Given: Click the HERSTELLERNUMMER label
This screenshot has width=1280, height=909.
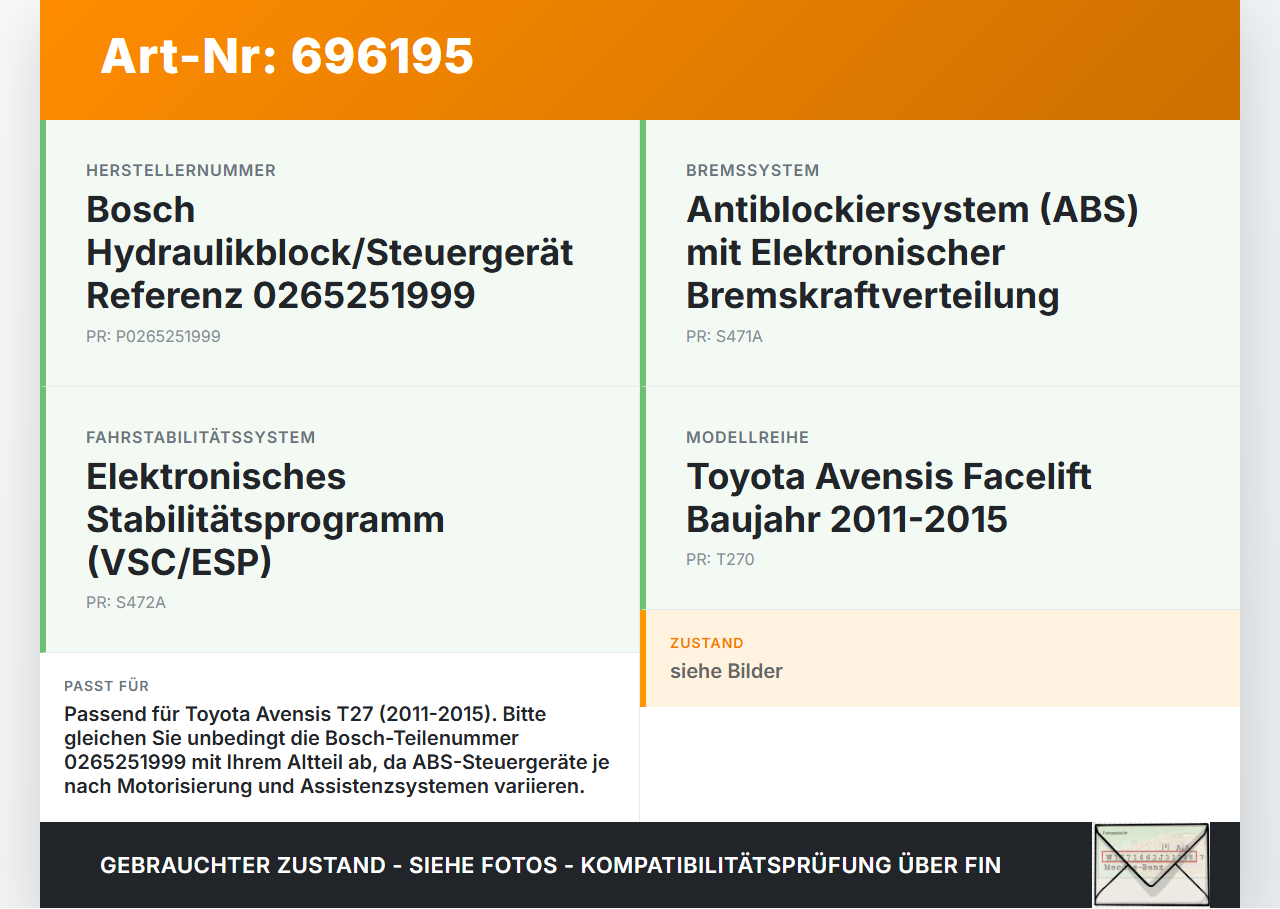Looking at the screenshot, I should click(x=181, y=171).
